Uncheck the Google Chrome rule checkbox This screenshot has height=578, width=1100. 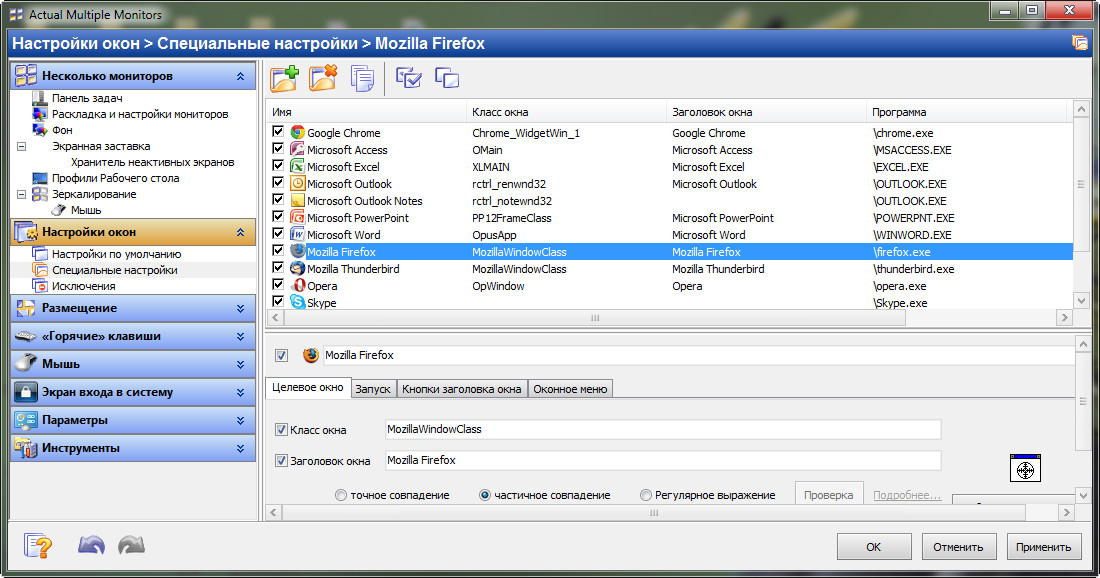click(x=278, y=131)
